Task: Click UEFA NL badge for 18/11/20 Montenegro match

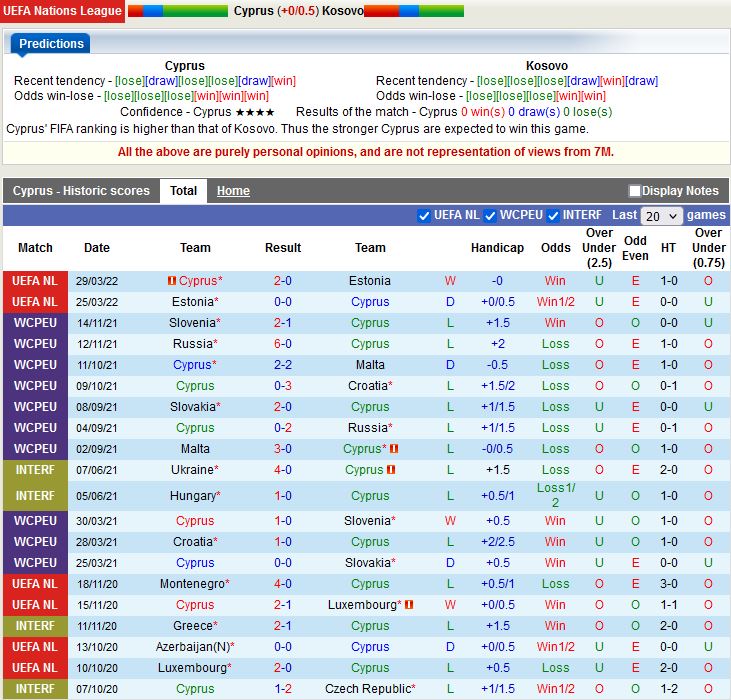Action: [35, 584]
